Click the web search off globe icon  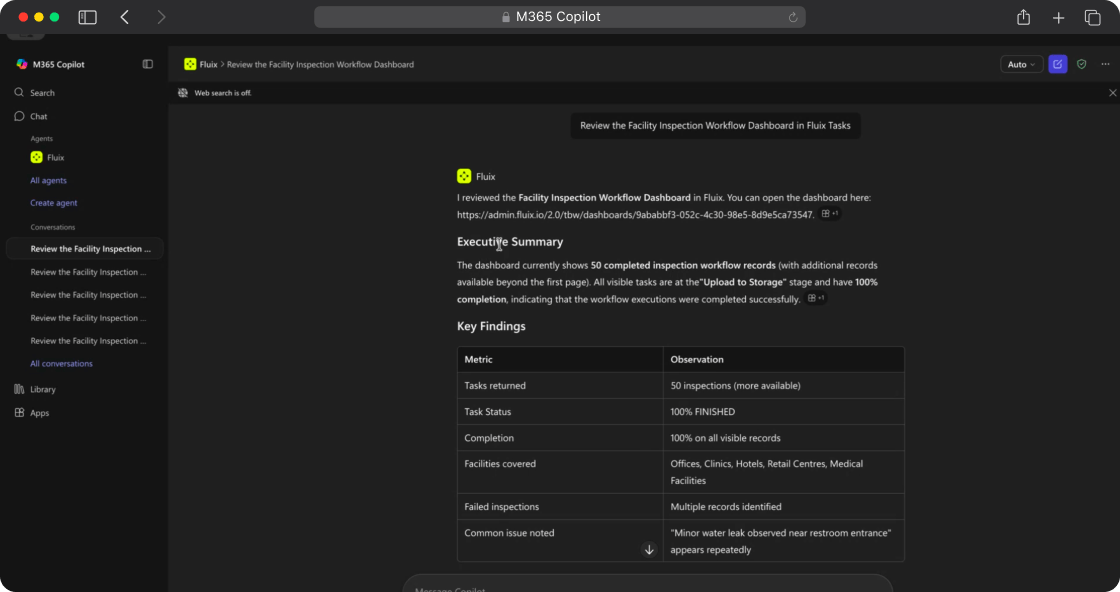tap(183, 93)
